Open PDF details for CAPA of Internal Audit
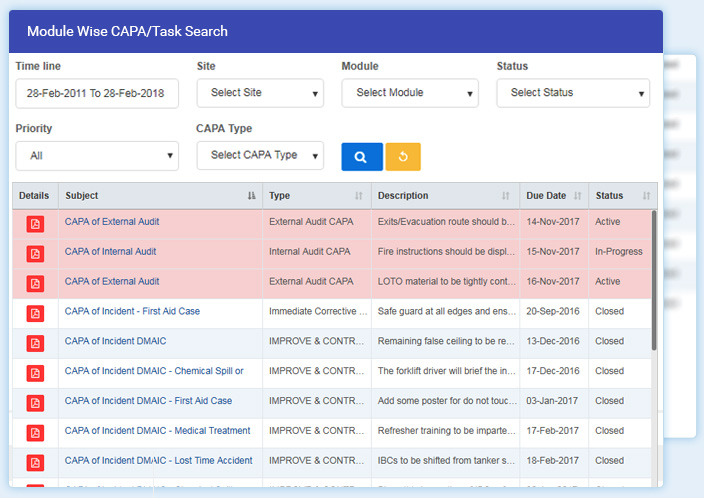 click(x=35, y=253)
